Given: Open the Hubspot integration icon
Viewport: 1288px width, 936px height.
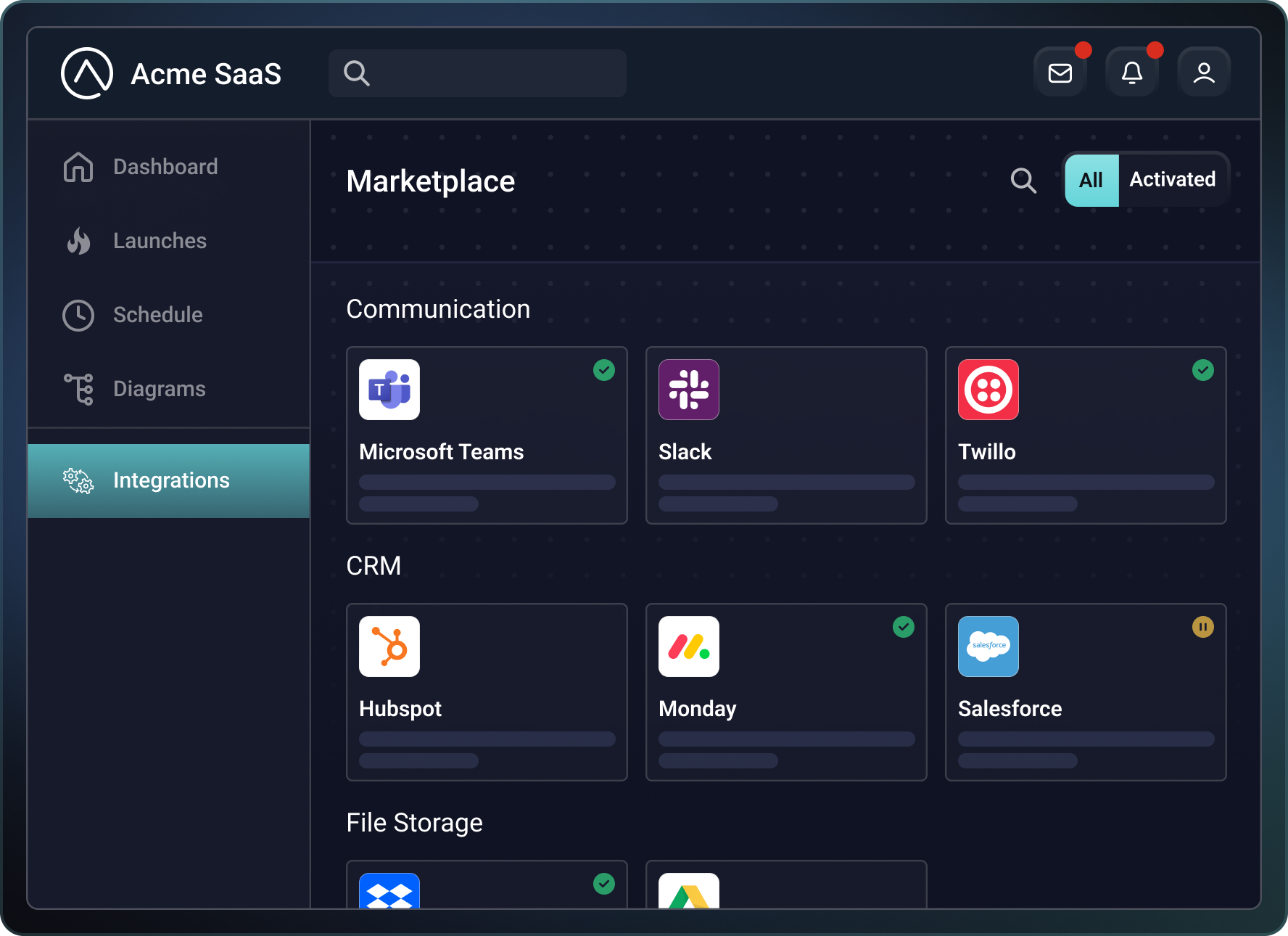Looking at the screenshot, I should coord(389,646).
